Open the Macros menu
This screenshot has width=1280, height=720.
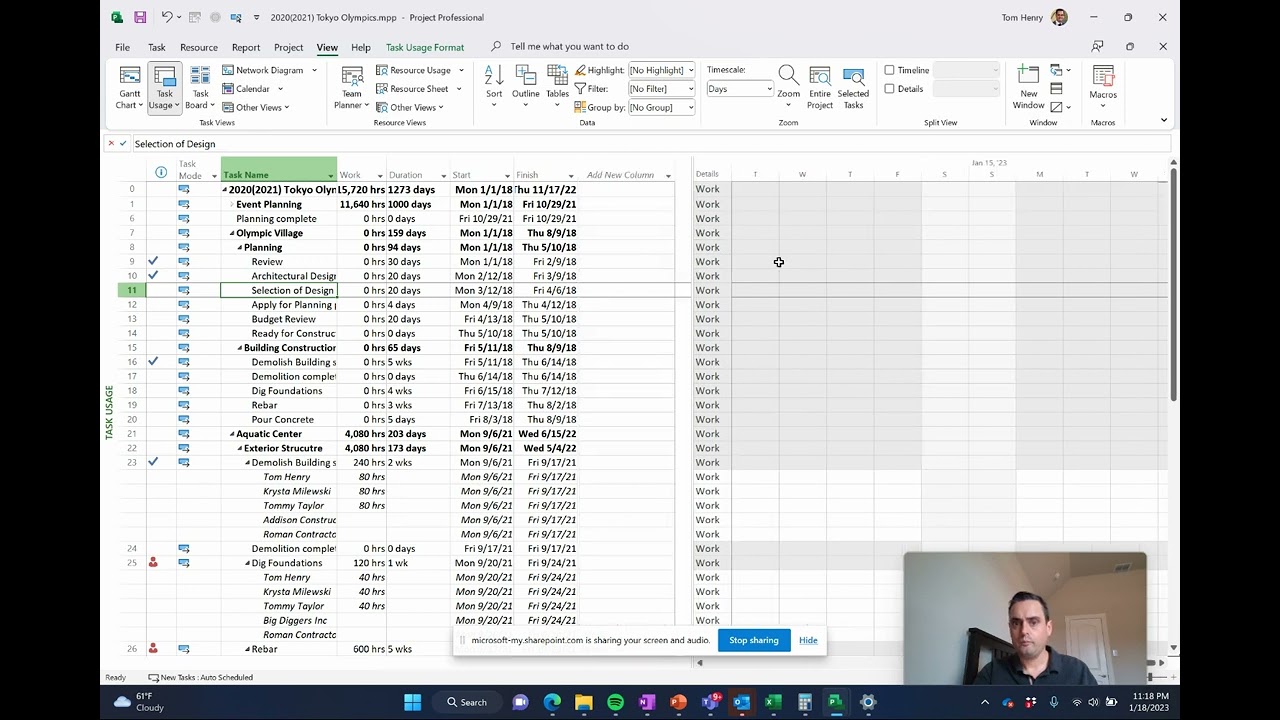1103,88
